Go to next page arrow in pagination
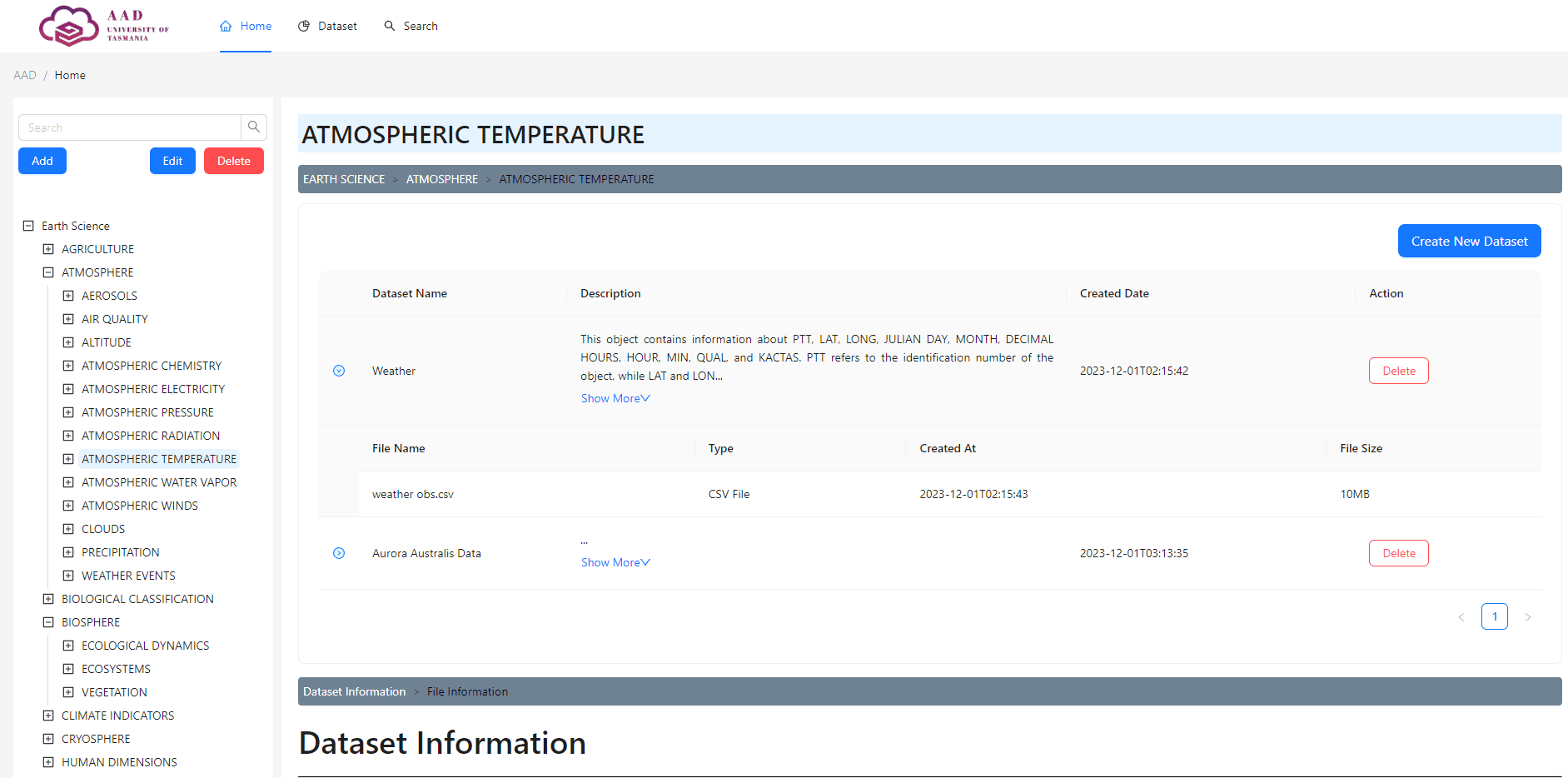The width and height of the screenshot is (1568, 778). point(1528,617)
